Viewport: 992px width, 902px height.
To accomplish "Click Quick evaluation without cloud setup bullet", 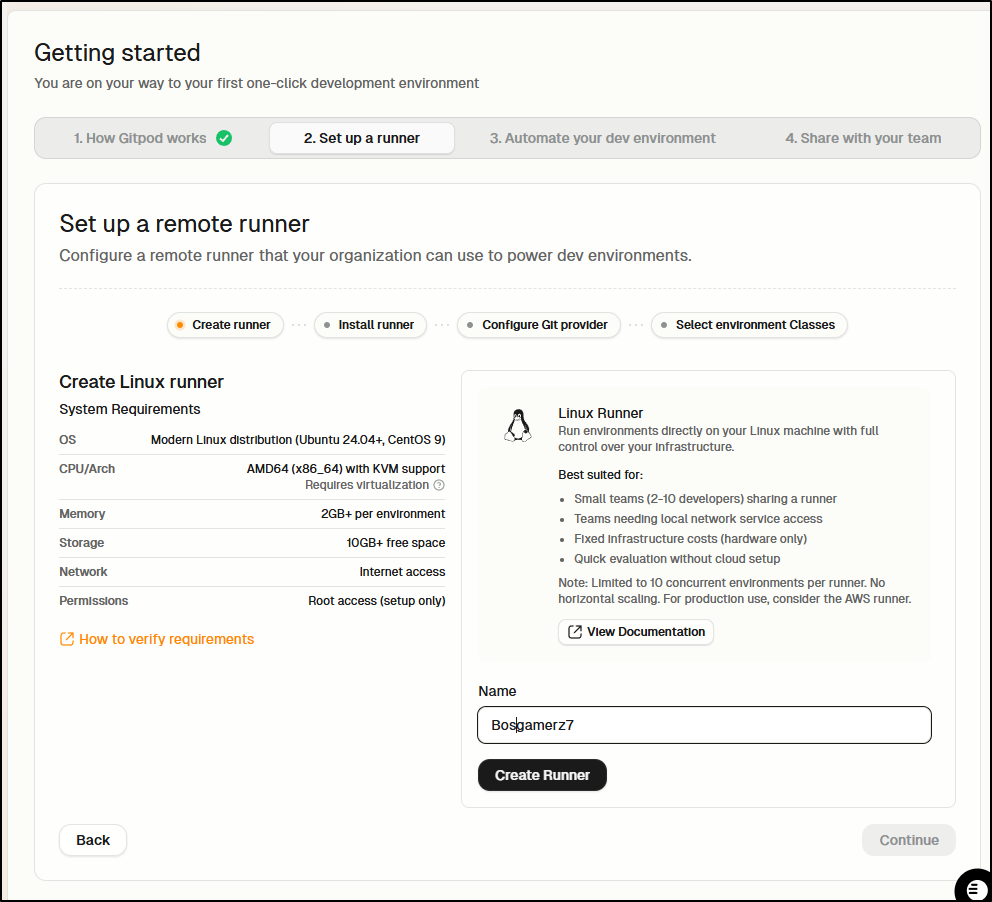I will click(x=677, y=559).
